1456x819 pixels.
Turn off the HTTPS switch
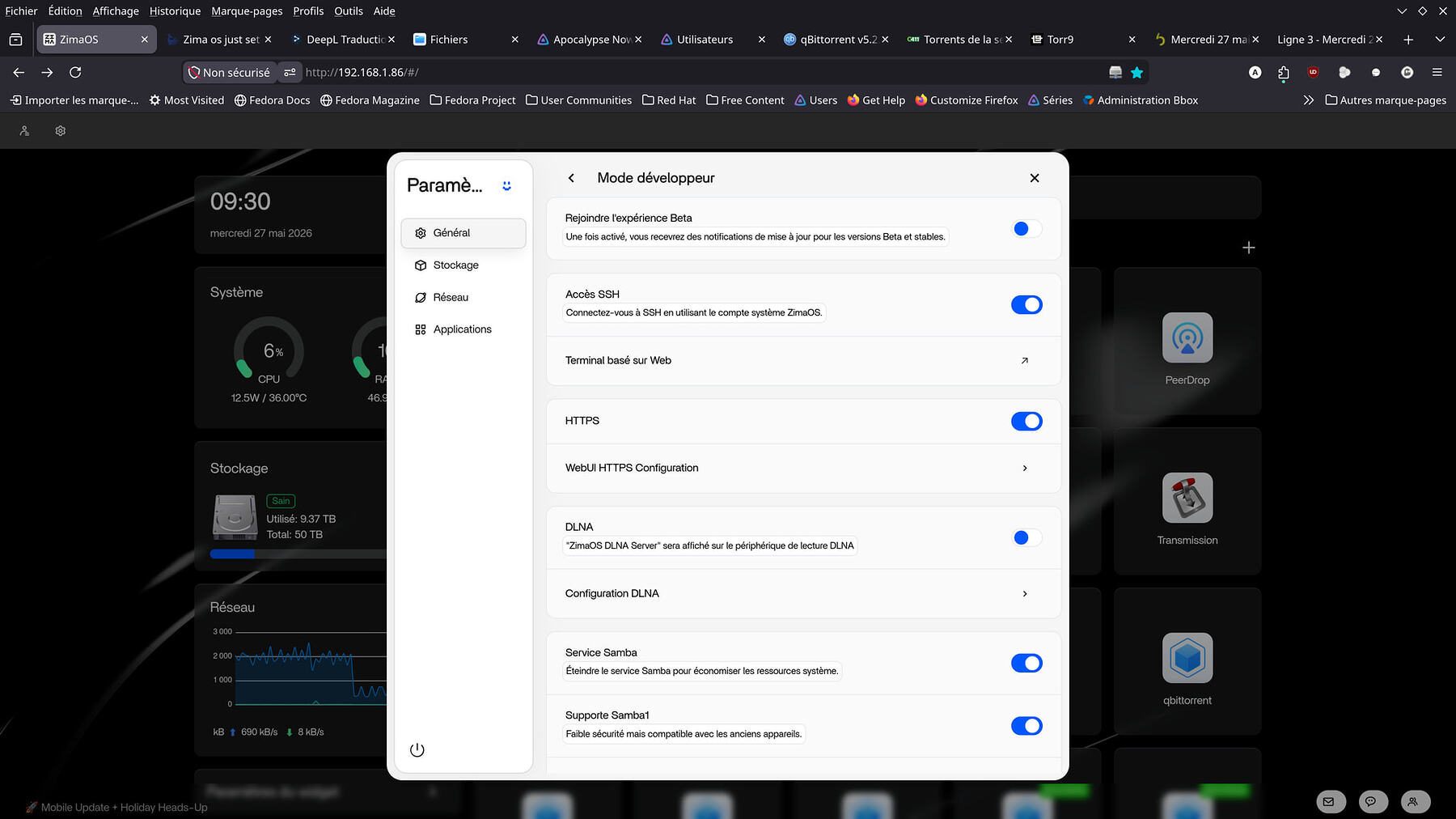pos(1026,421)
